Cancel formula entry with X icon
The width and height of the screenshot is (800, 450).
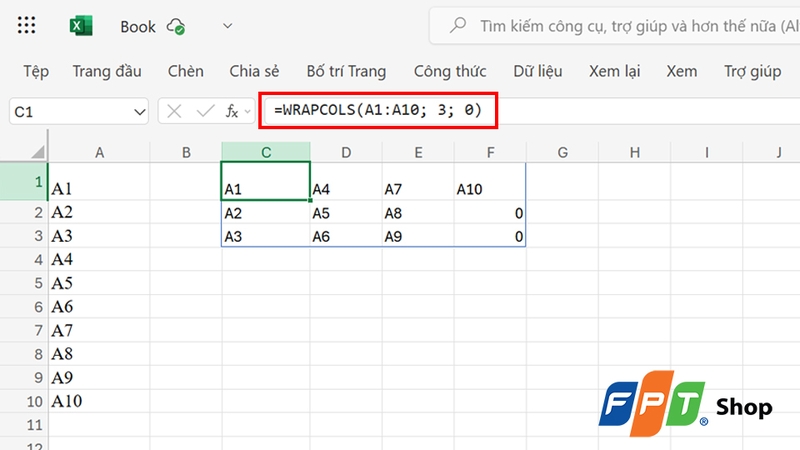pos(174,111)
